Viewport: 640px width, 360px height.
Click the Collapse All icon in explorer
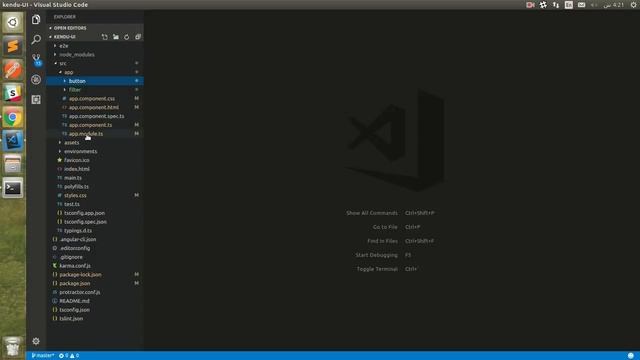tap(138, 37)
